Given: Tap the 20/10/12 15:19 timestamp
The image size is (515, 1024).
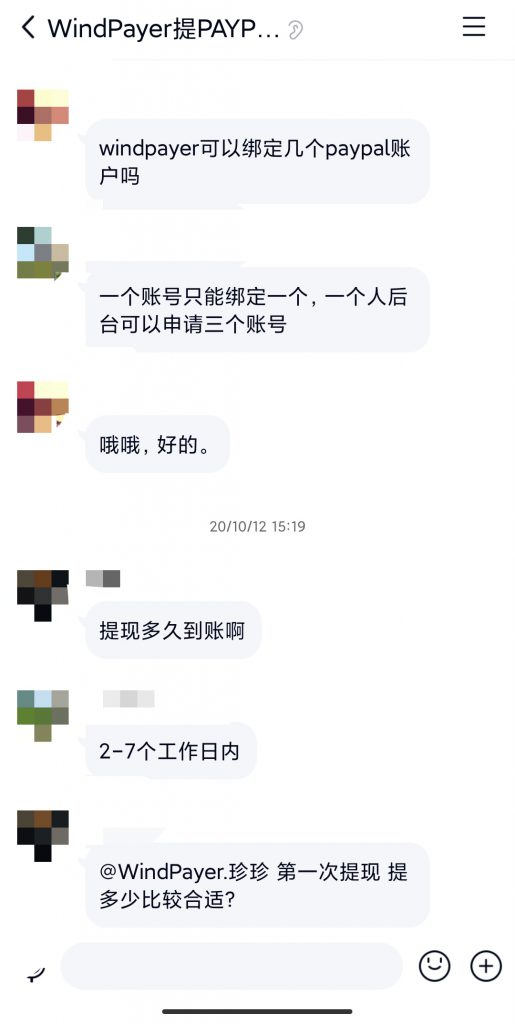Looking at the screenshot, I should pyautogui.click(x=257, y=526).
